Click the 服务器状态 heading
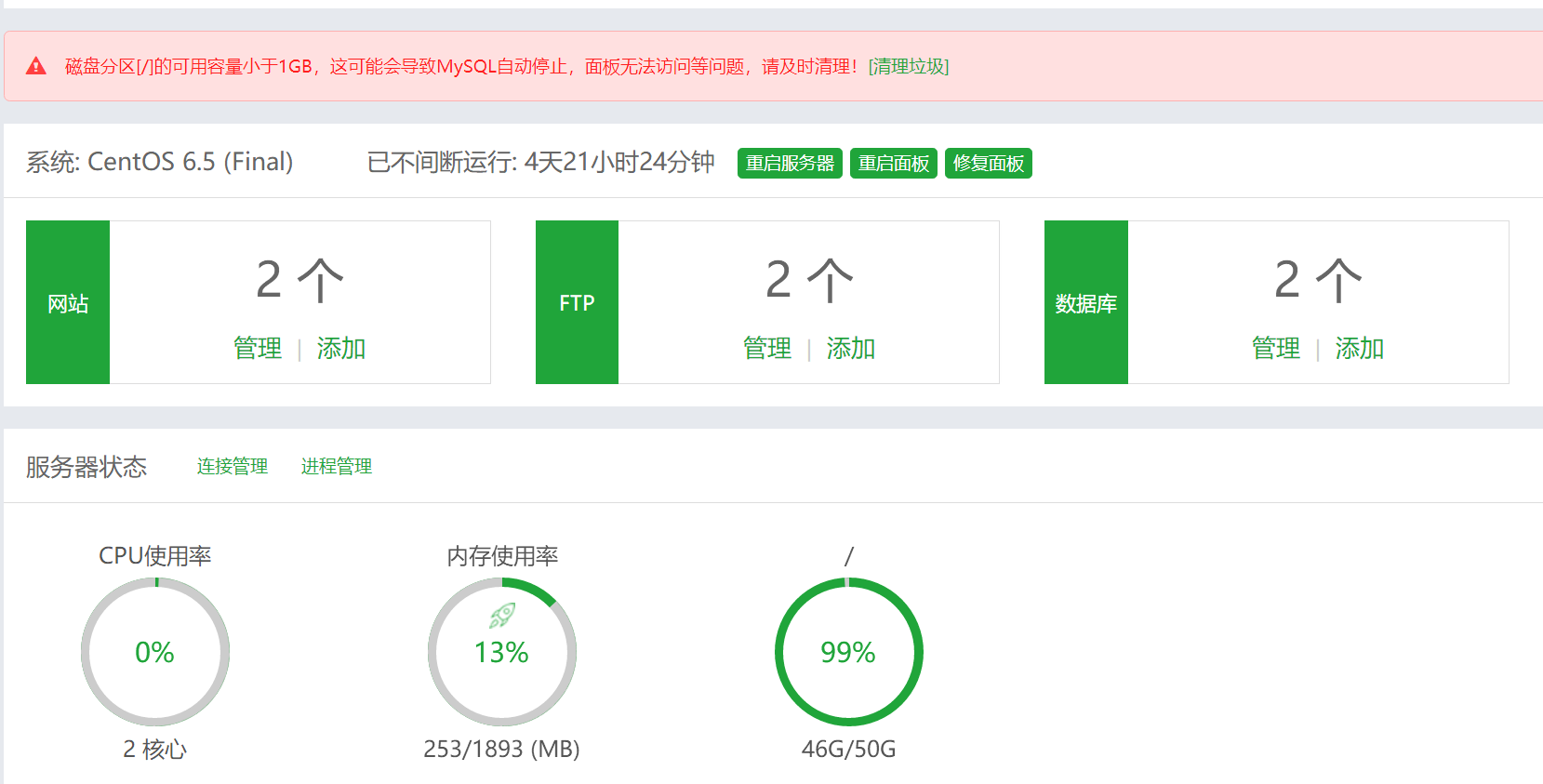This screenshot has width=1543, height=784. point(86,466)
